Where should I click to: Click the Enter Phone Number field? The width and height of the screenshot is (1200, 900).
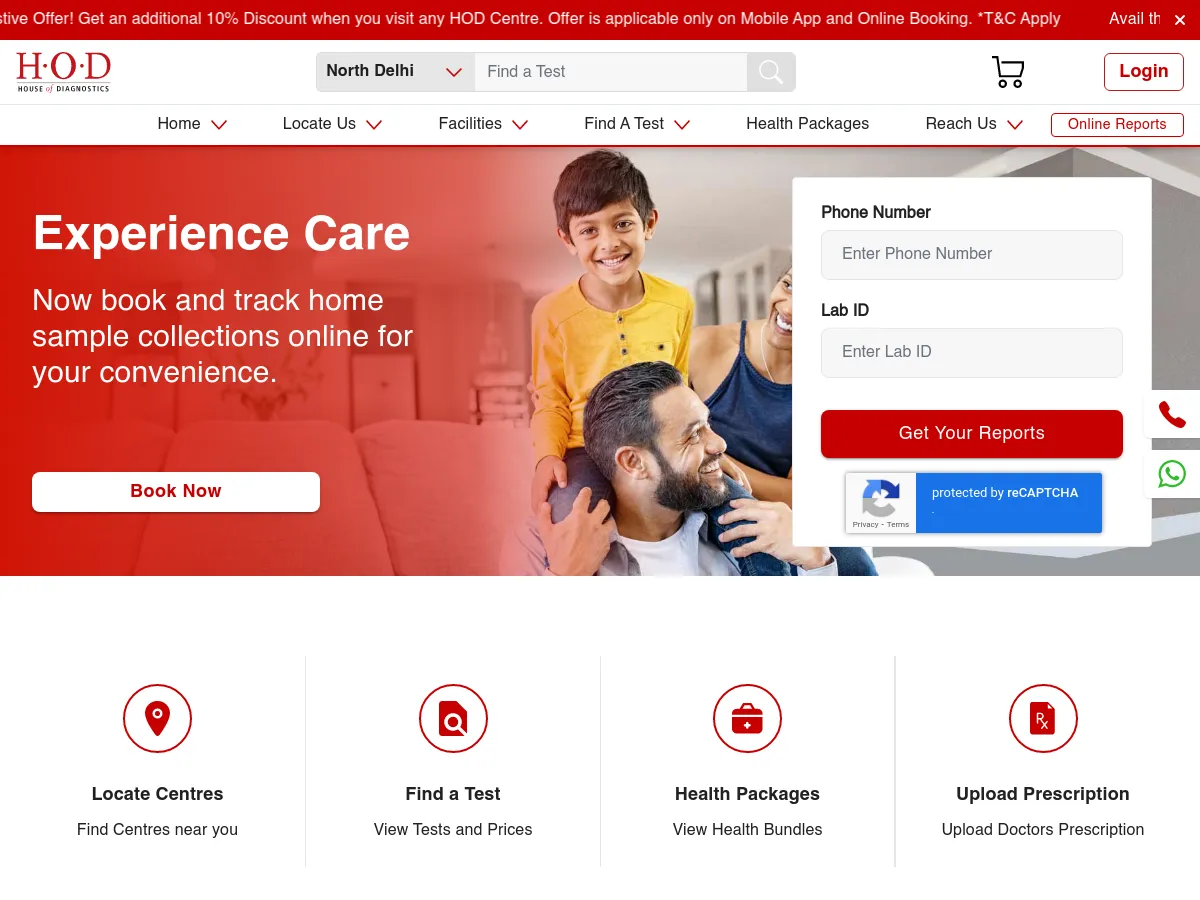point(971,254)
